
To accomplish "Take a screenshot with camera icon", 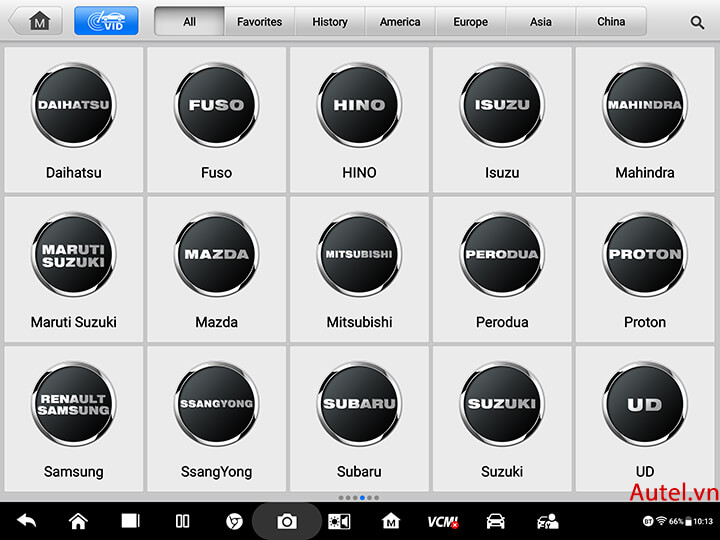I will tap(287, 522).
